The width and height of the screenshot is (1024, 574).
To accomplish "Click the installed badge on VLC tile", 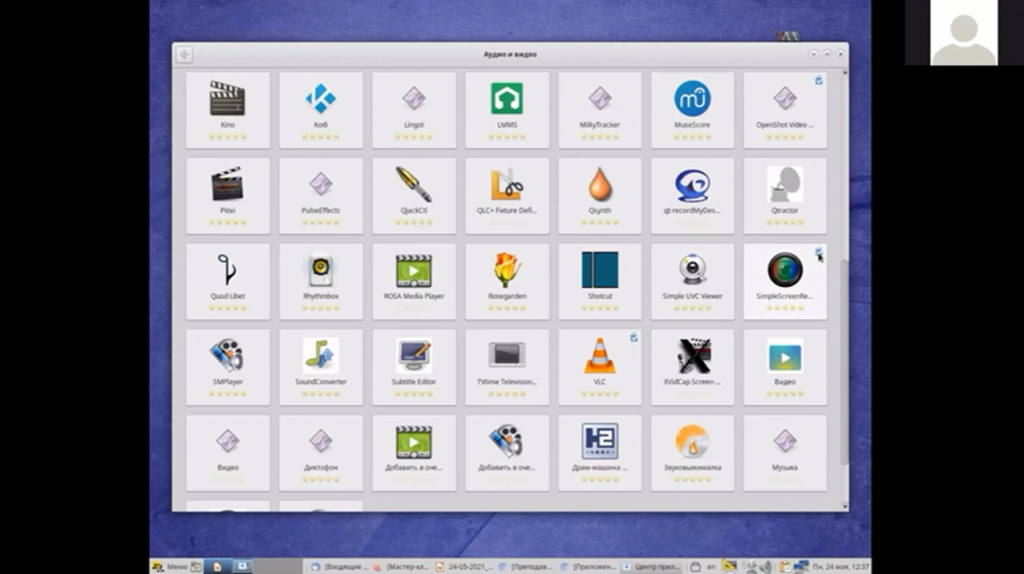I will (633, 338).
